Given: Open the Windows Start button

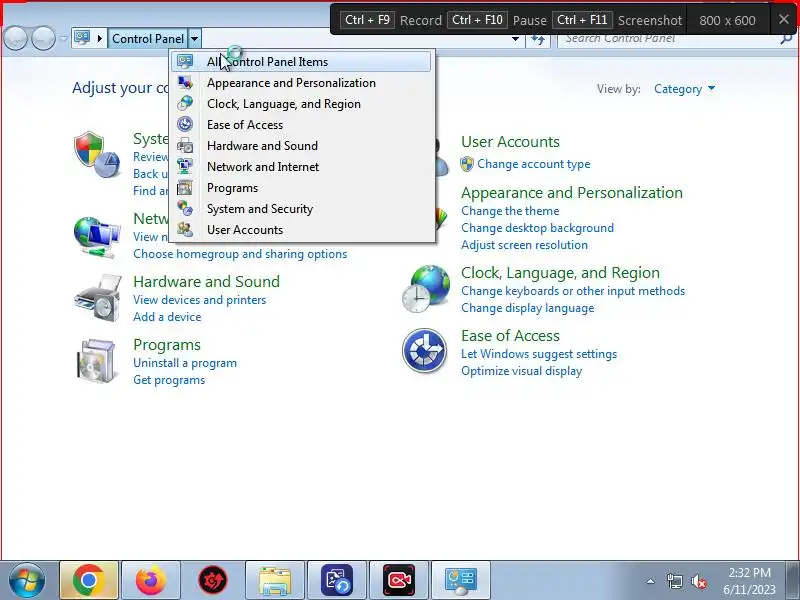Looking at the screenshot, I should click(x=27, y=580).
